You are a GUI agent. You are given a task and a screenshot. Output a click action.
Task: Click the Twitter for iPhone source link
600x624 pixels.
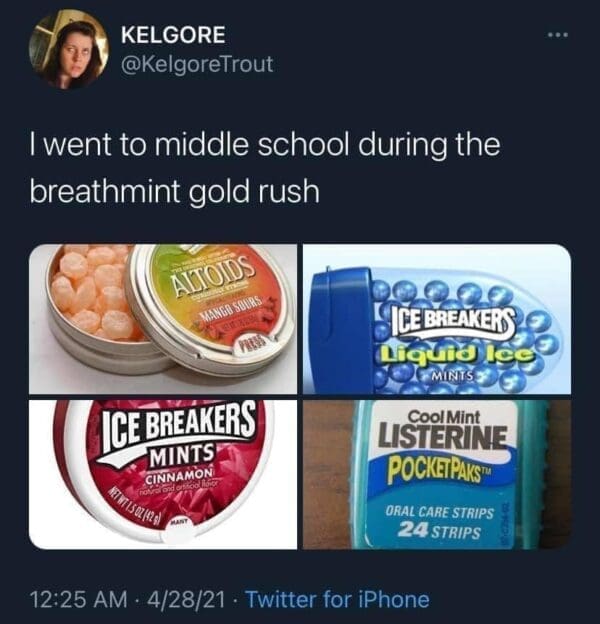tap(338, 599)
